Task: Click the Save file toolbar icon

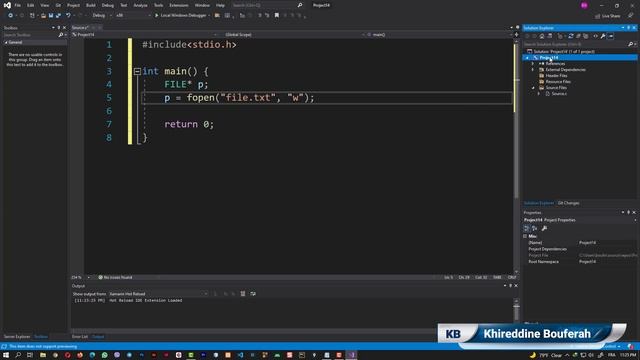Action: coord(51,16)
